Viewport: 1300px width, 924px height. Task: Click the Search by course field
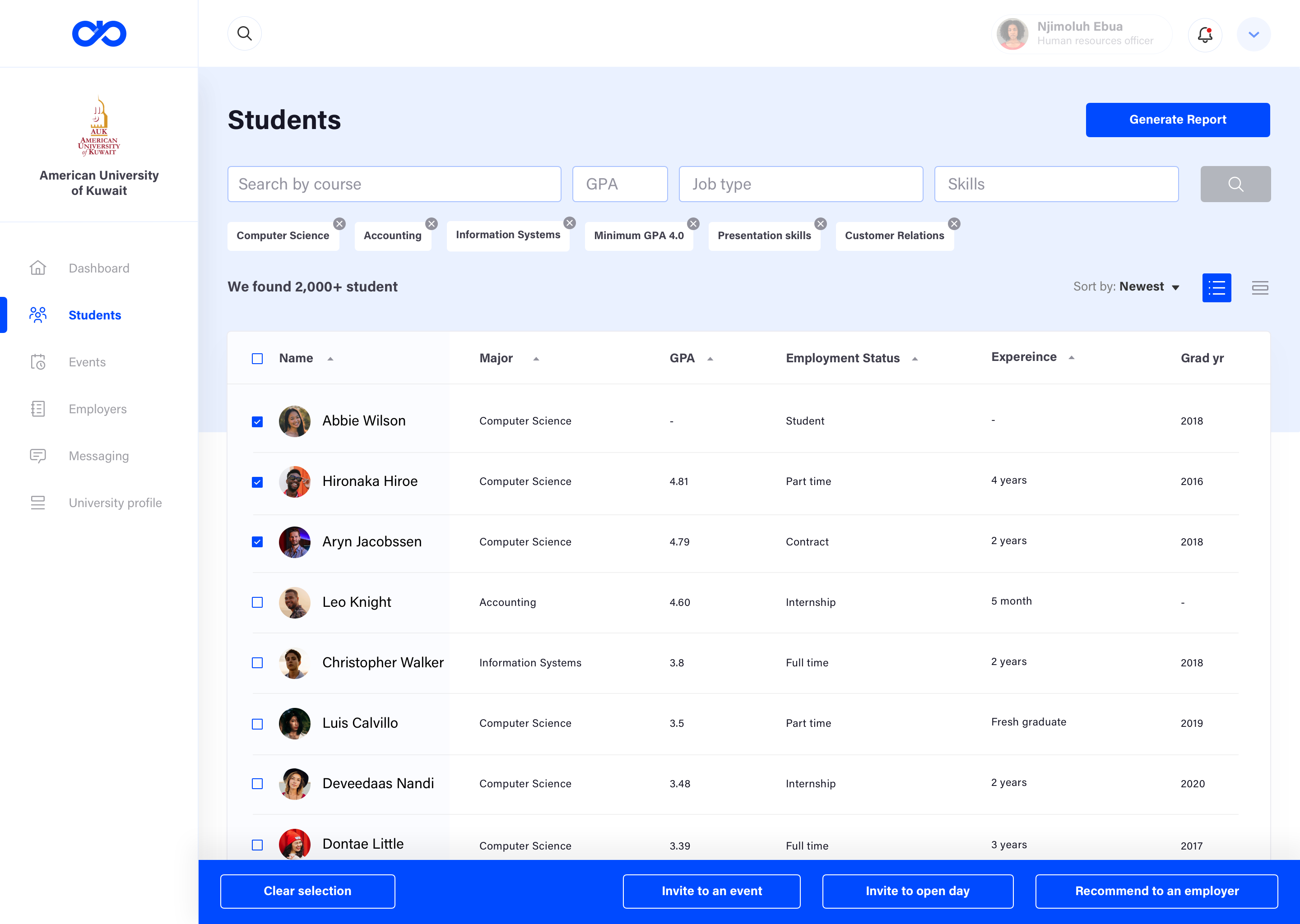point(395,184)
